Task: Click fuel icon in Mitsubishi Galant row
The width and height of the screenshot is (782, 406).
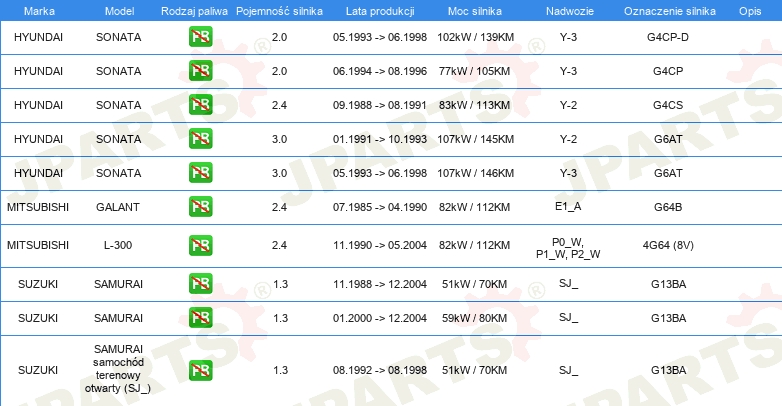Action: click(x=200, y=206)
